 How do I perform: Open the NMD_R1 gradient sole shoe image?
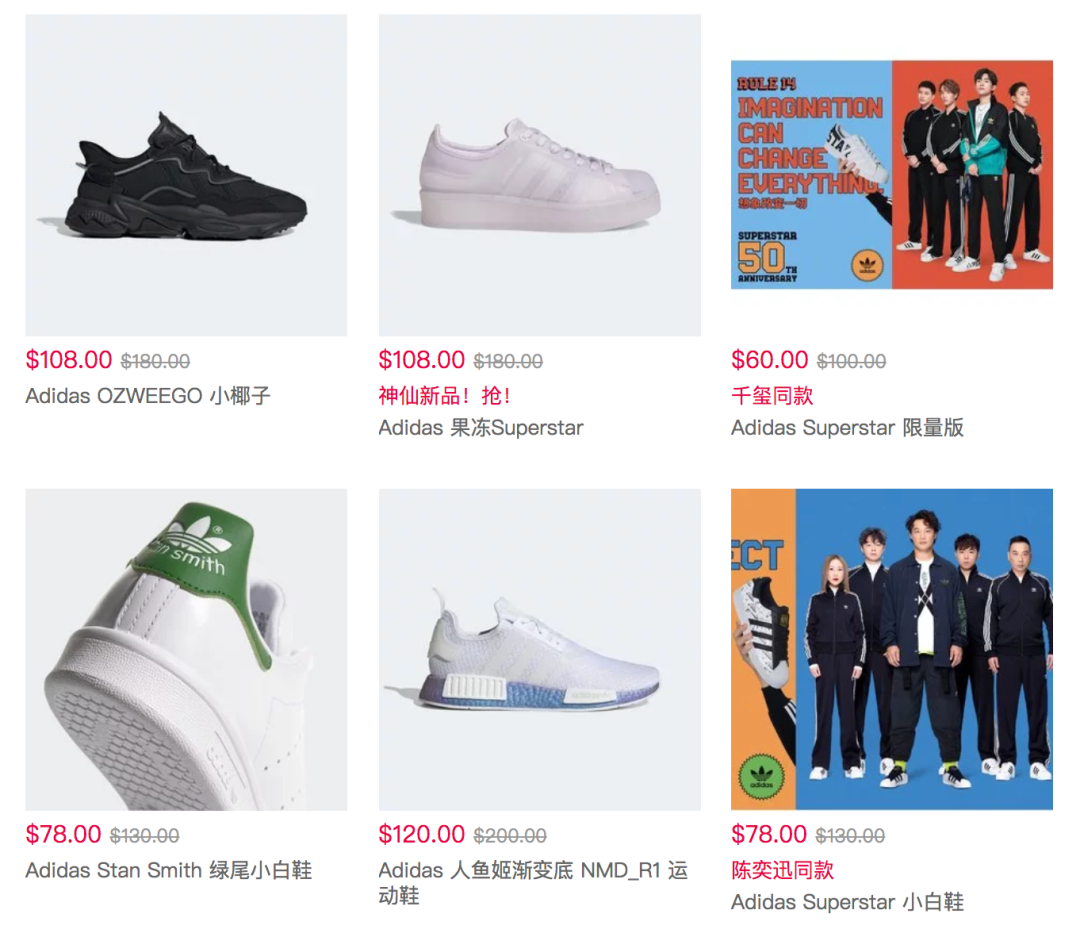[x=539, y=649]
